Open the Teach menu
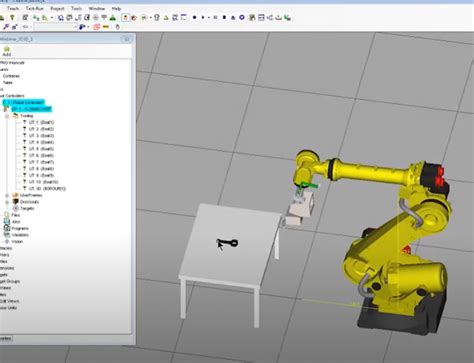The image size is (474, 363). [13, 8]
